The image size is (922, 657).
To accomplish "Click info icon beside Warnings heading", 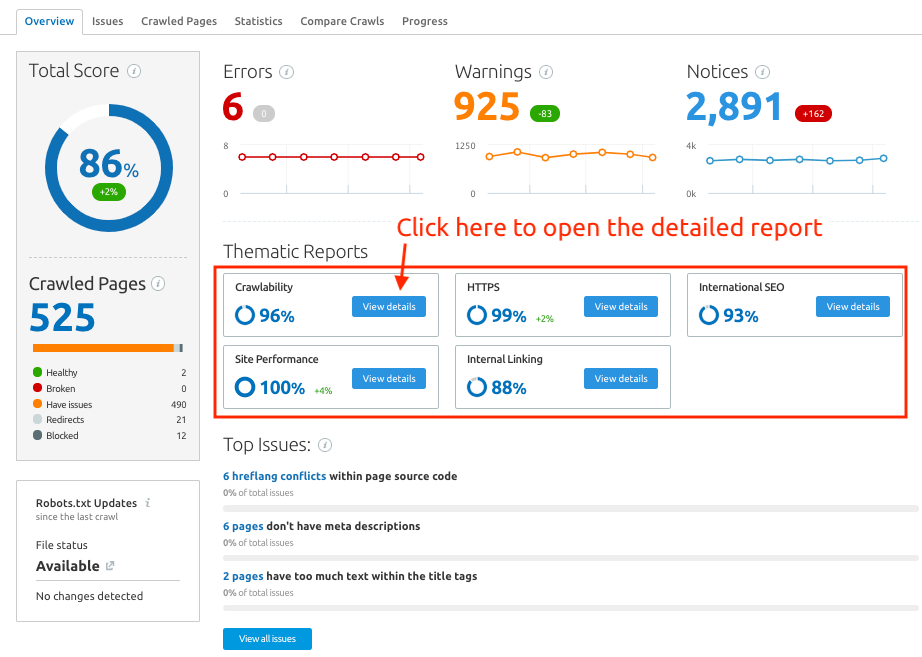I will coord(546,72).
